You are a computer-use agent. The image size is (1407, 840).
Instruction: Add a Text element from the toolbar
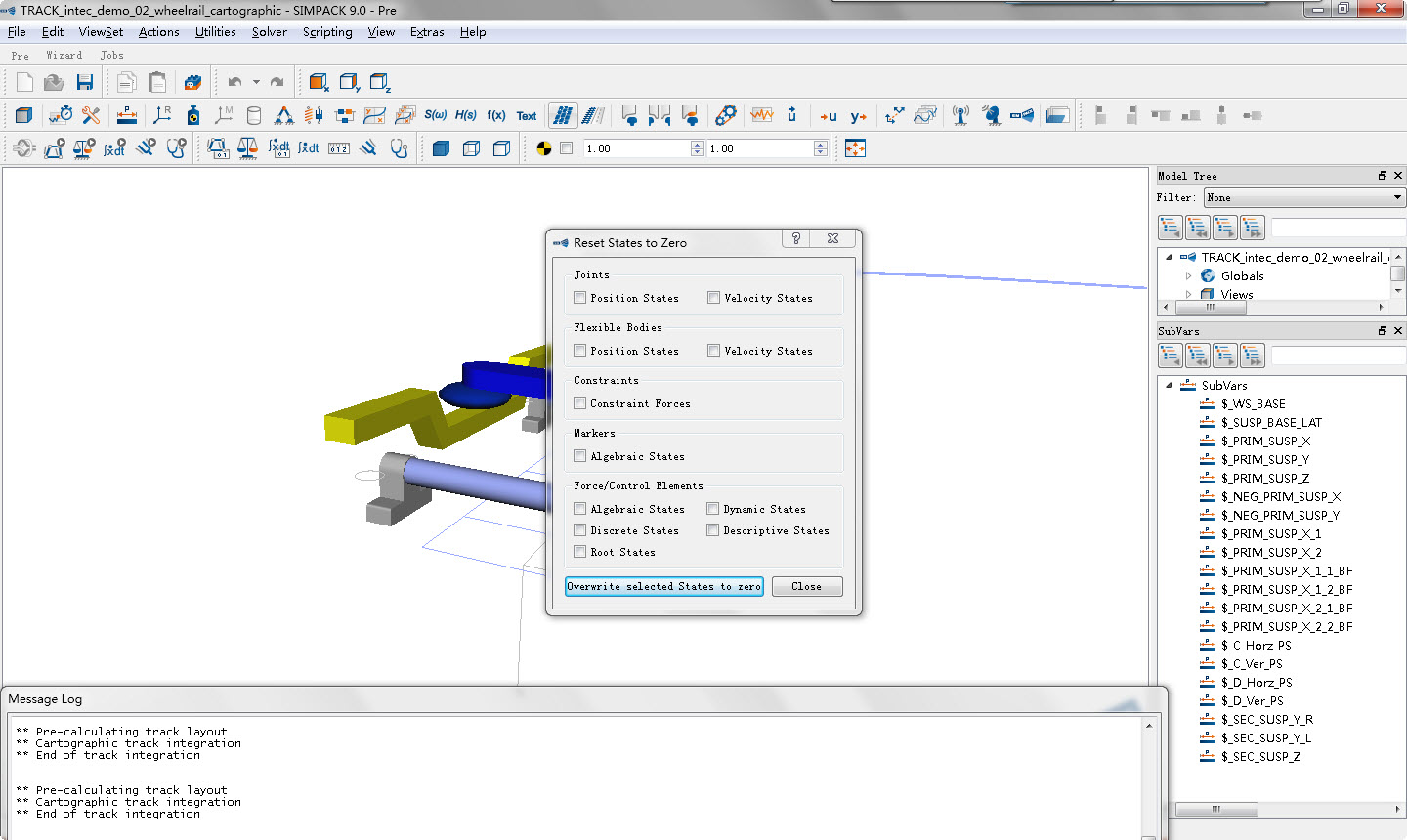[527, 116]
